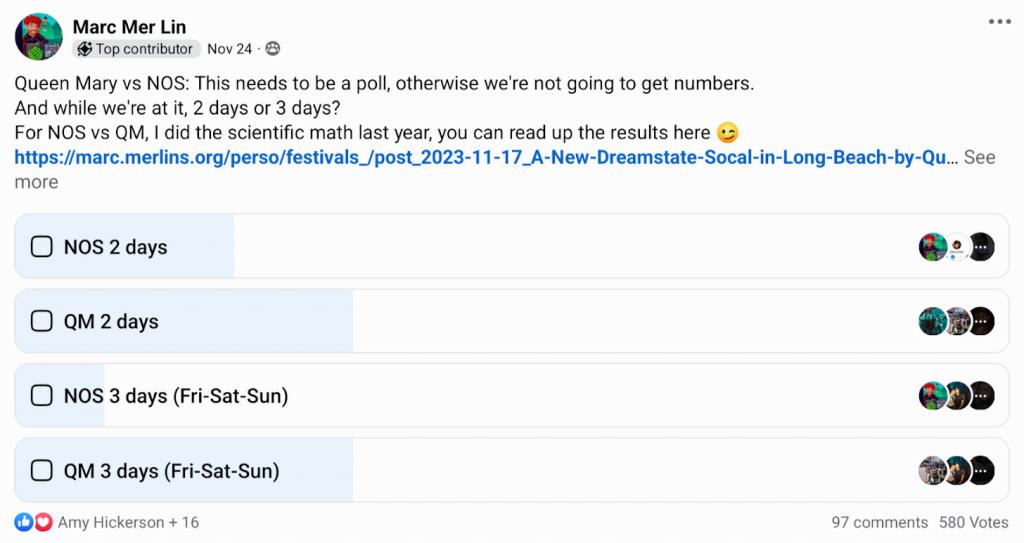The width and height of the screenshot is (1024, 543).
Task: Click the "NOS 3 days (Fri-Sat-Sun)" label
Action: (176, 396)
